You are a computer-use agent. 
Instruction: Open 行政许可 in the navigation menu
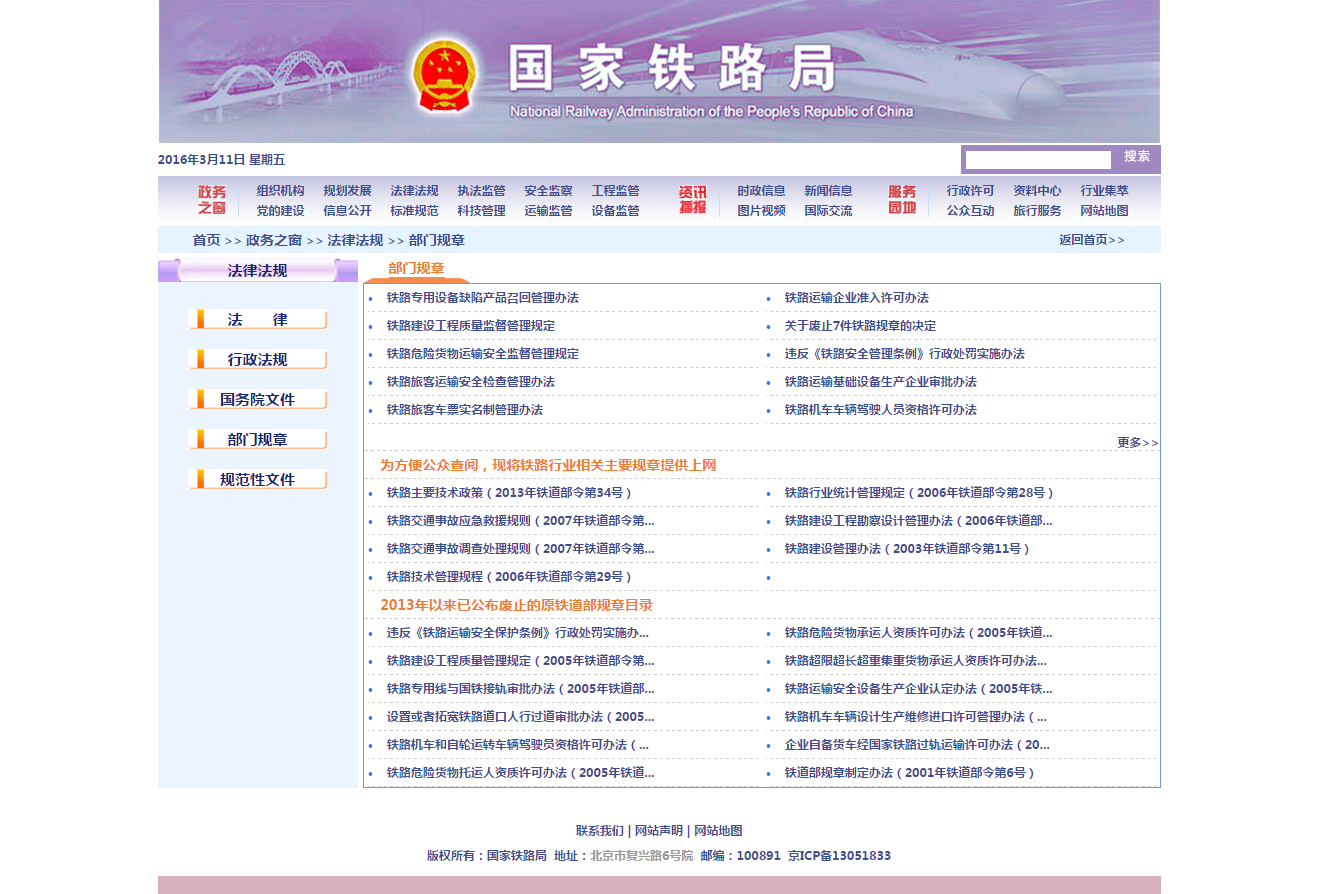coord(970,191)
